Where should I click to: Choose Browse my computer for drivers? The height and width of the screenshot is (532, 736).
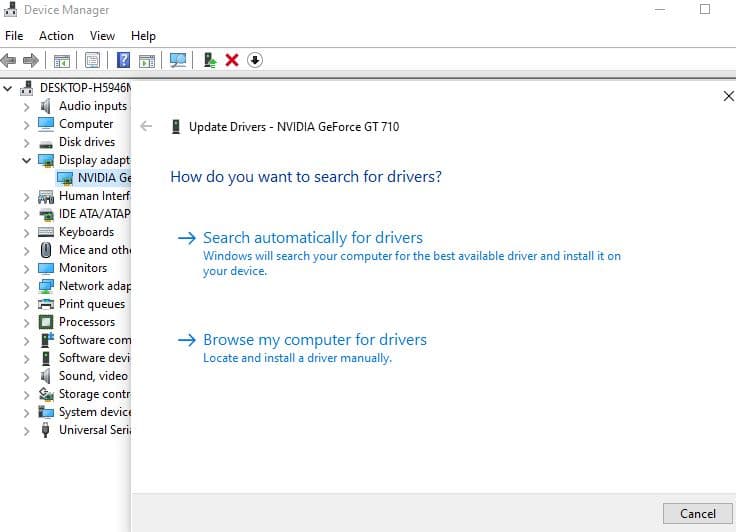pos(314,340)
